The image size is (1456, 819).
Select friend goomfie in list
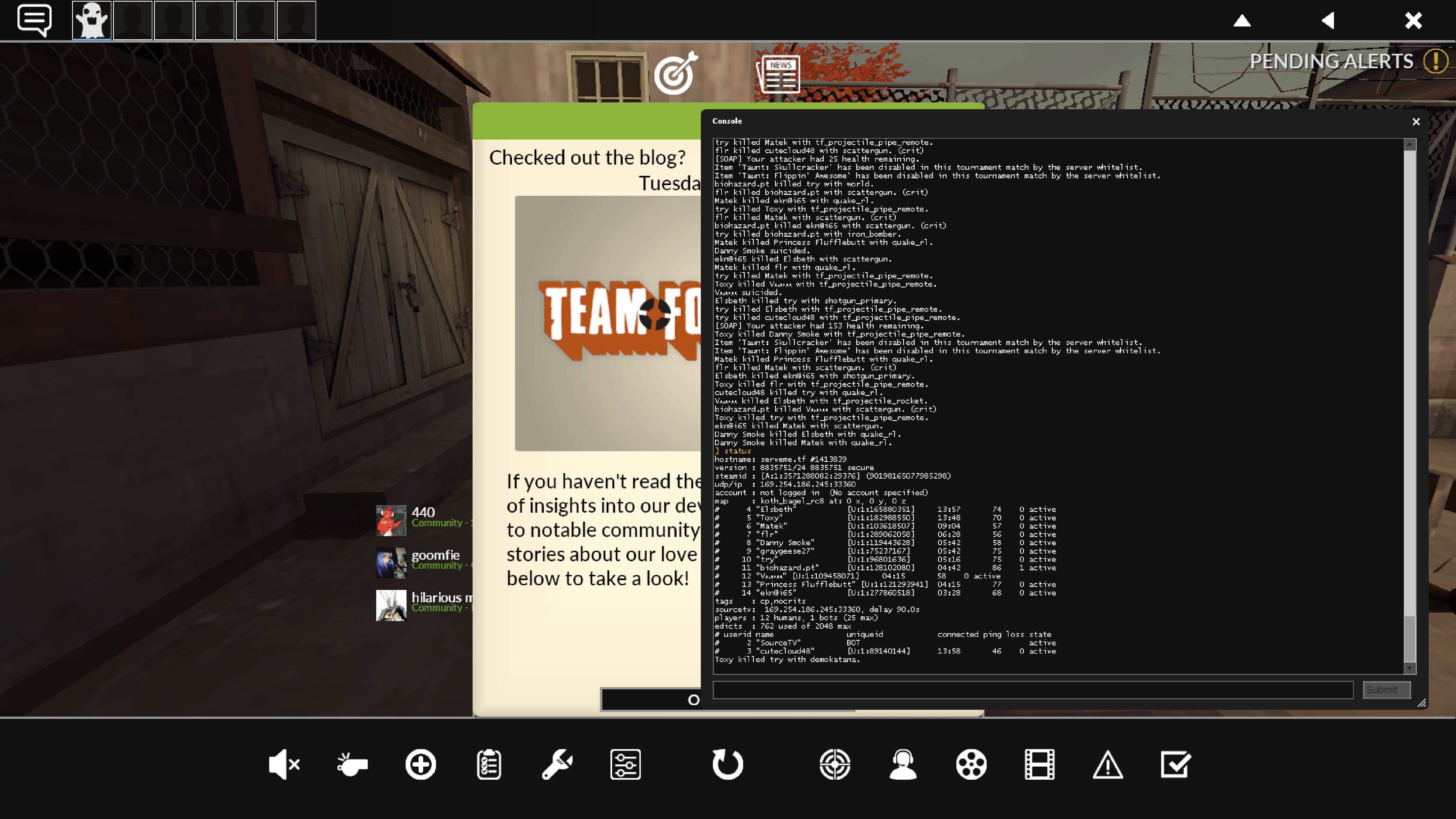425,562
